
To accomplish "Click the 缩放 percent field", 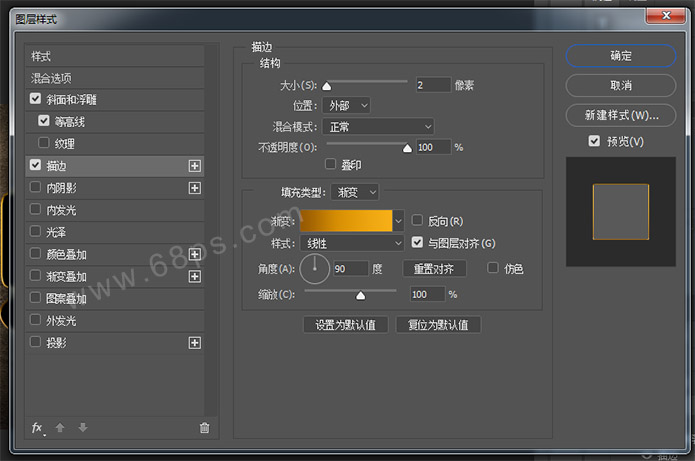I will coord(427,294).
